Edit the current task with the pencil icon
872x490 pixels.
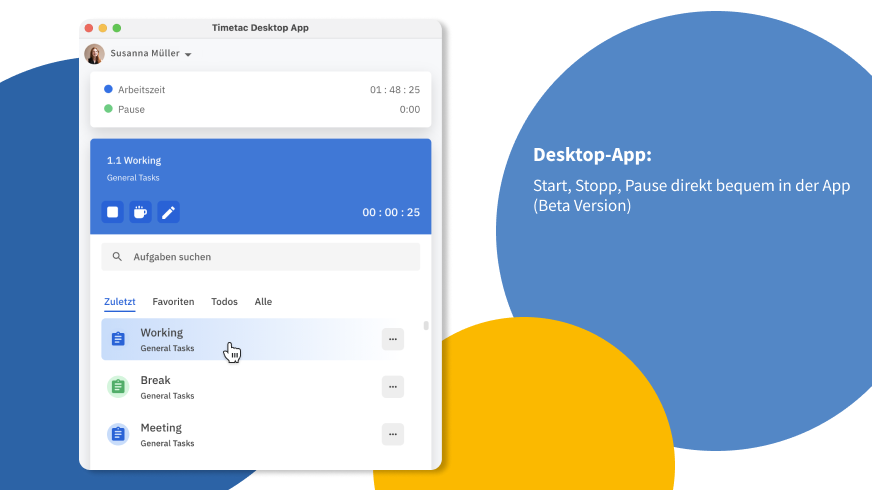(x=168, y=212)
